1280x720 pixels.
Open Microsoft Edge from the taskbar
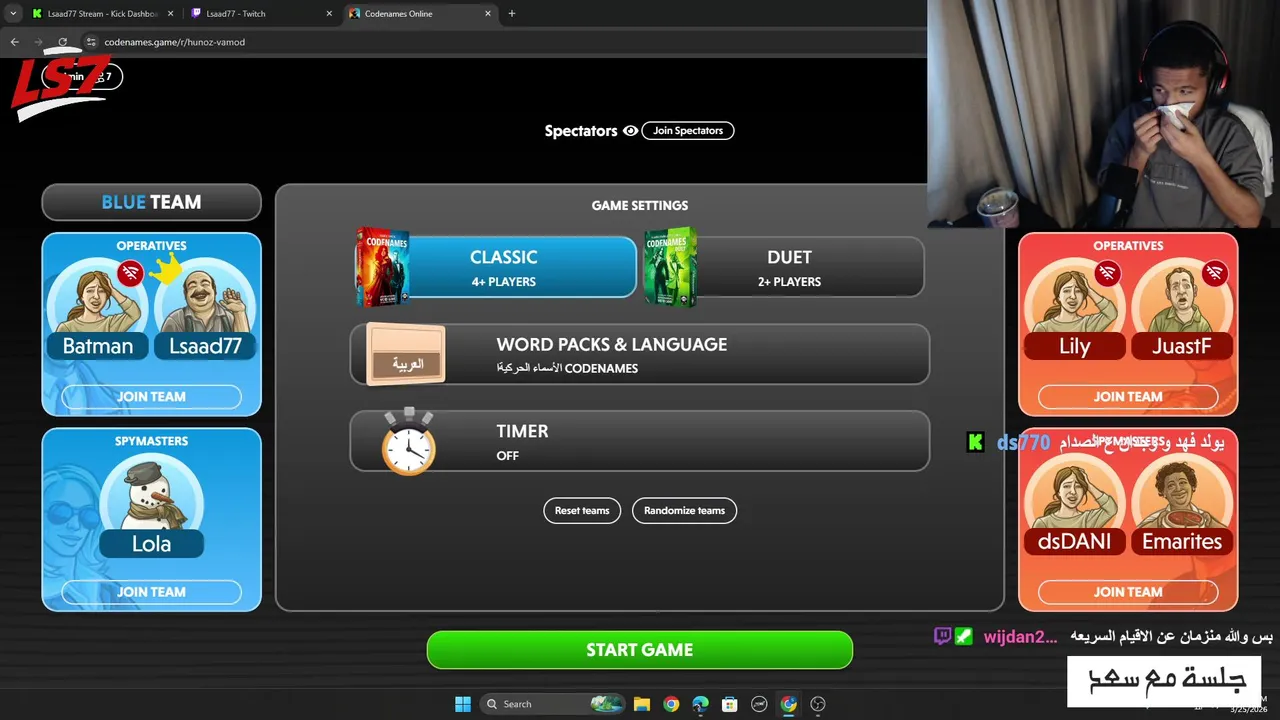point(700,704)
